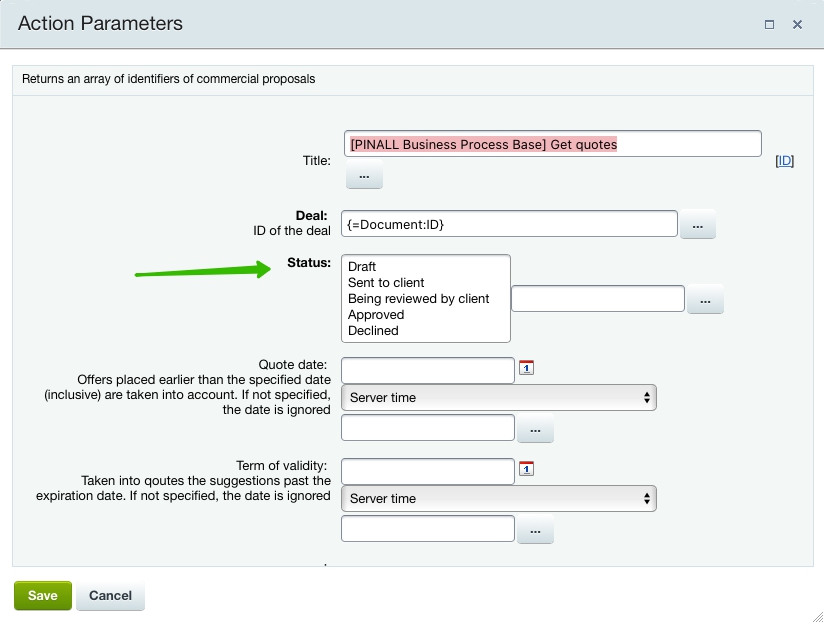This screenshot has width=824, height=622.
Task: Click the ellipsis button beside Status field
Action: [704, 300]
